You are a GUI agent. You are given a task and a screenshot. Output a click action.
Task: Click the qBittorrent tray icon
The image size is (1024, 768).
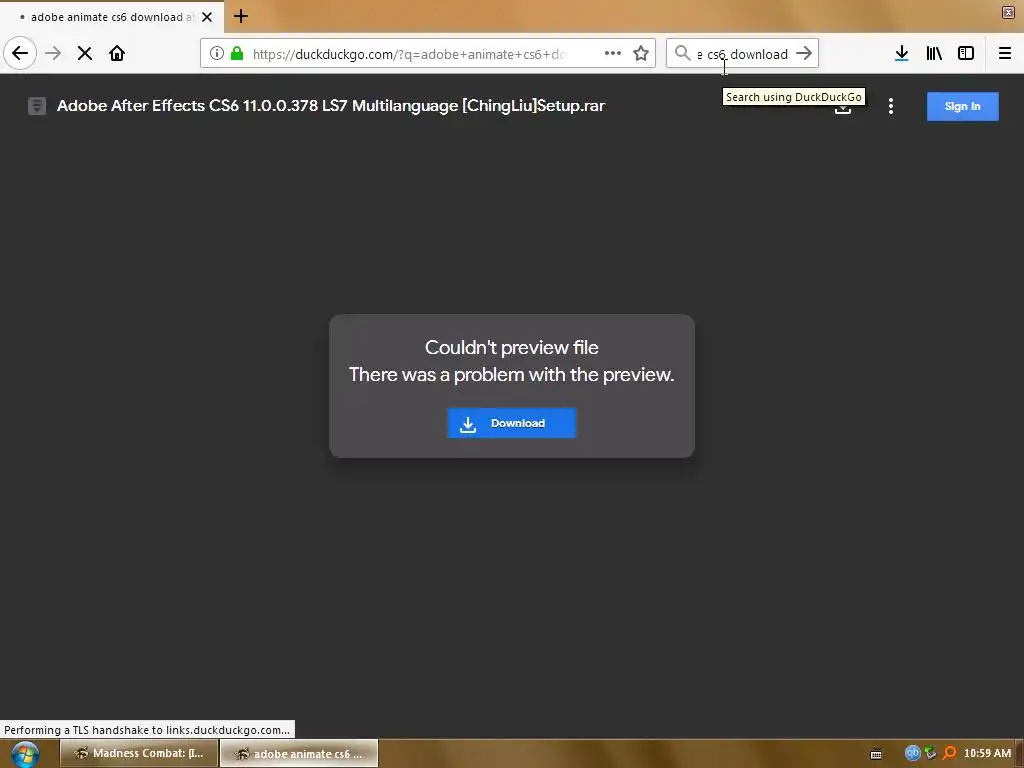(x=912, y=753)
